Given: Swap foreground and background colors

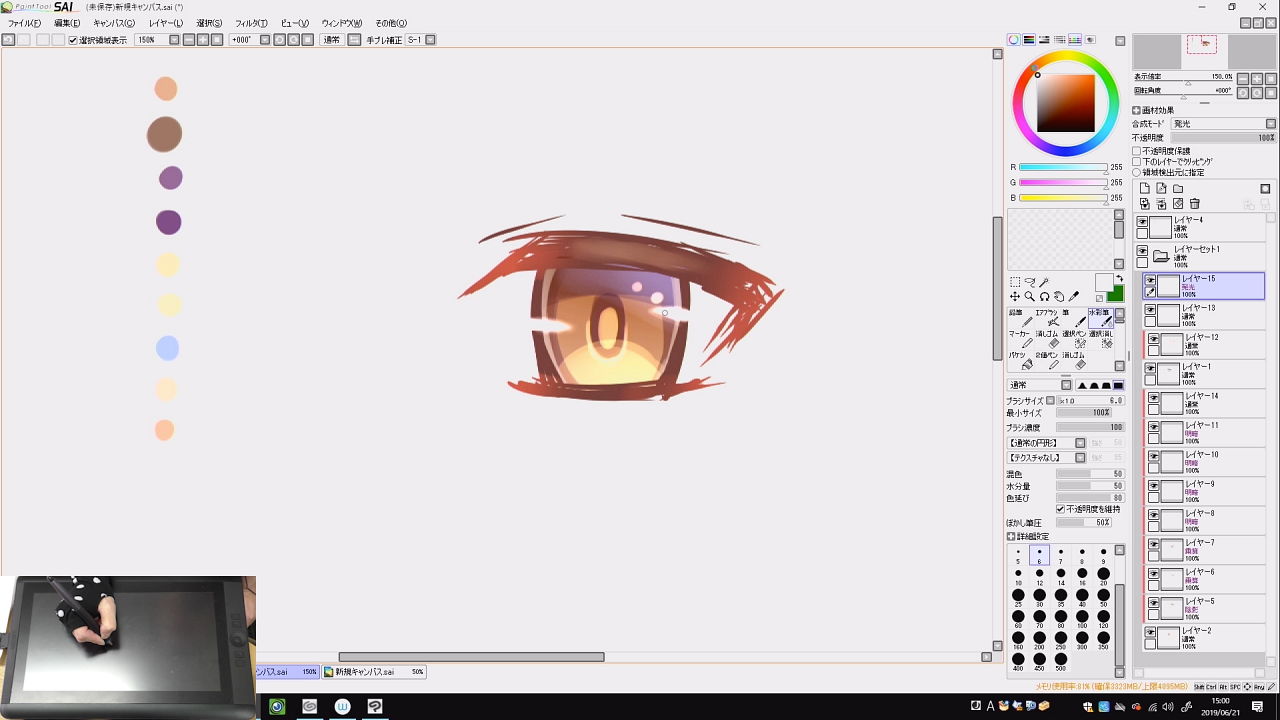Looking at the screenshot, I should [1119, 279].
